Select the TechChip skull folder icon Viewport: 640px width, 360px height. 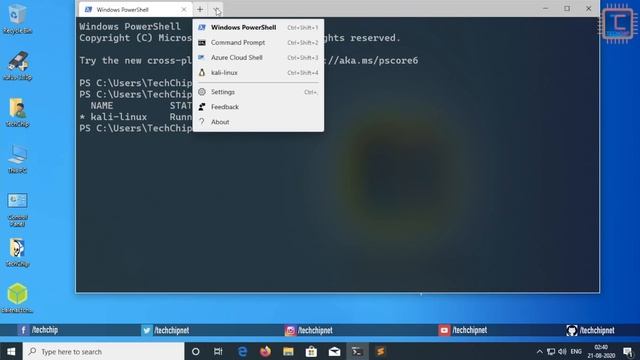(x=17, y=252)
